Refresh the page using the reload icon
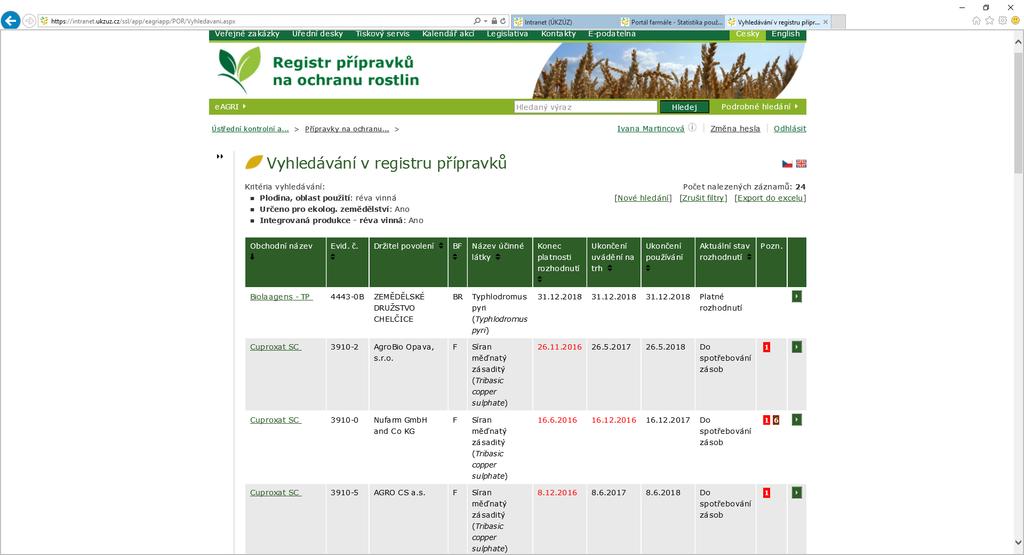The width and height of the screenshot is (1024, 555). point(503,21)
